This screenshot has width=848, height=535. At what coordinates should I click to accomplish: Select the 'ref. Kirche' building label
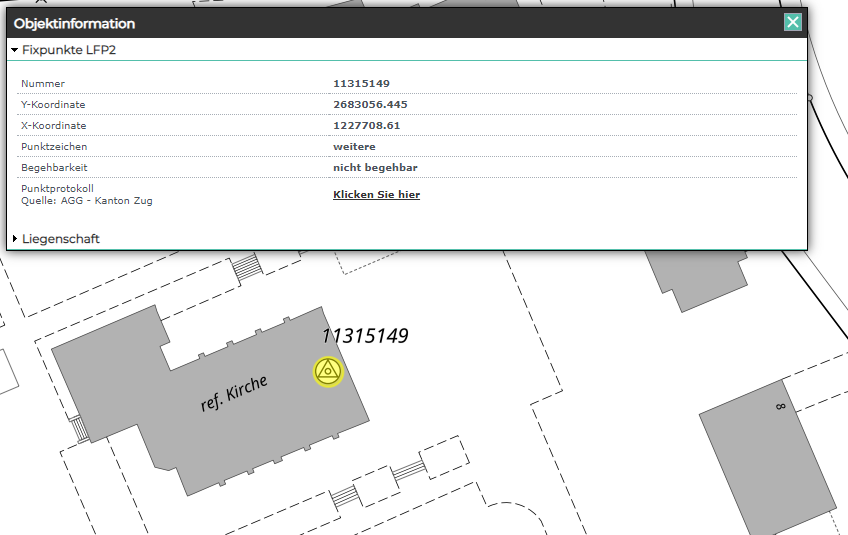pos(233,393)
